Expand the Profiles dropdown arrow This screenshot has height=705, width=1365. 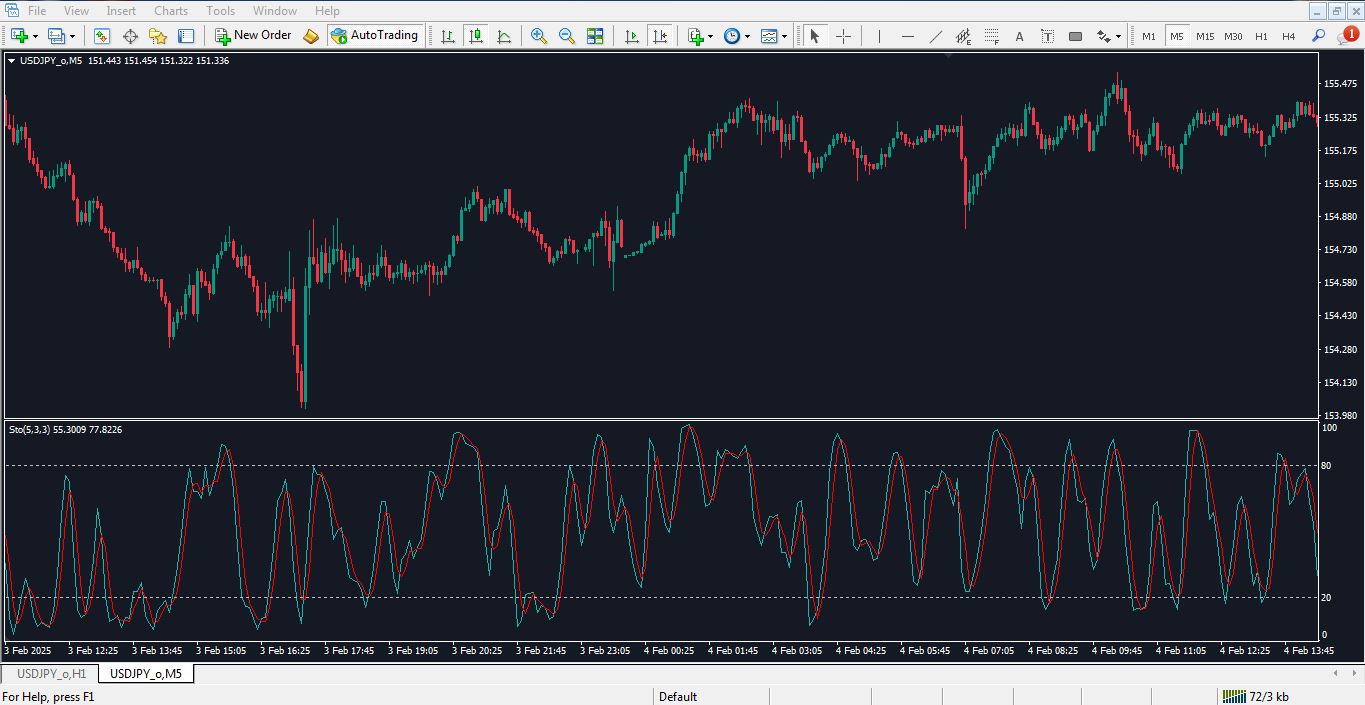point(72,36)
